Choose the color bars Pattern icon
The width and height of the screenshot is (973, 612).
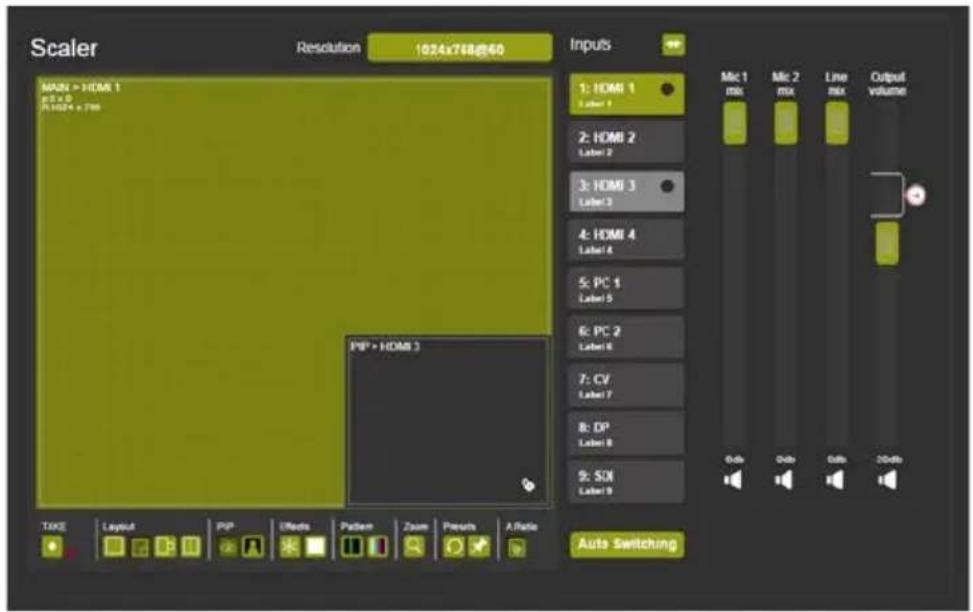(378, 547)
